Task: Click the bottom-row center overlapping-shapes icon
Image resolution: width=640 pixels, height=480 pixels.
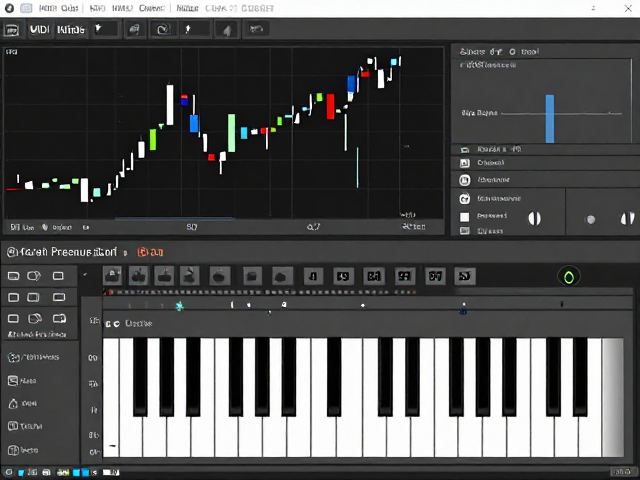Action: pos(35,318)
